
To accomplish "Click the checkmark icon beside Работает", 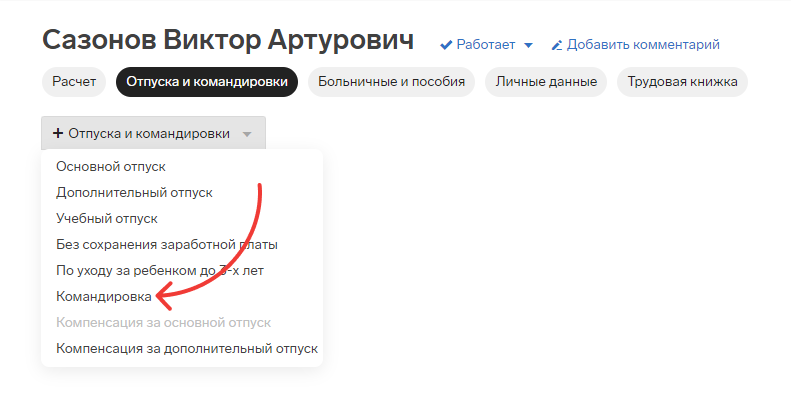I will (x=446, y=45).
